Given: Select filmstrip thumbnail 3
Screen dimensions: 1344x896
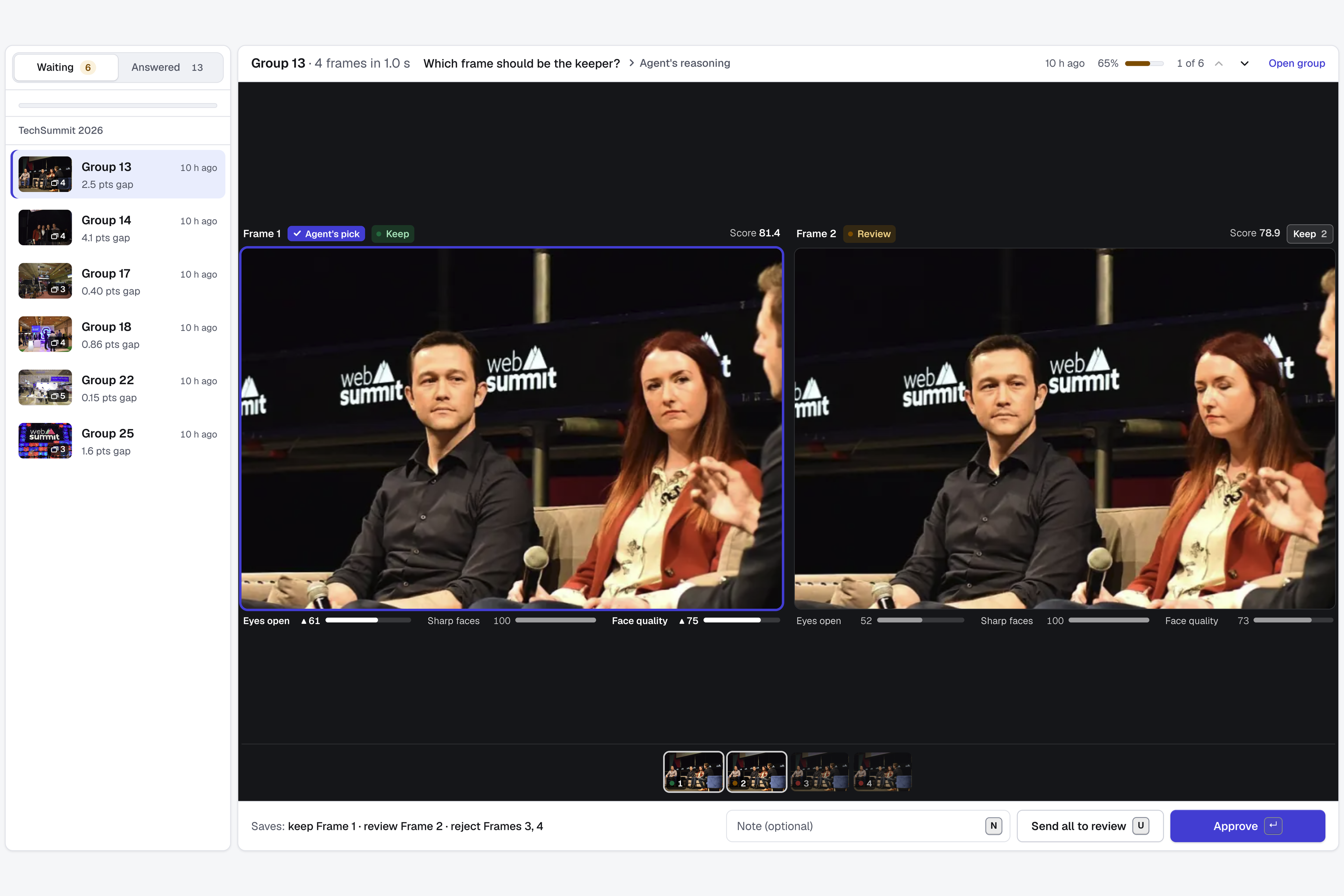Looking at the screenshot, I should point(819,772).
